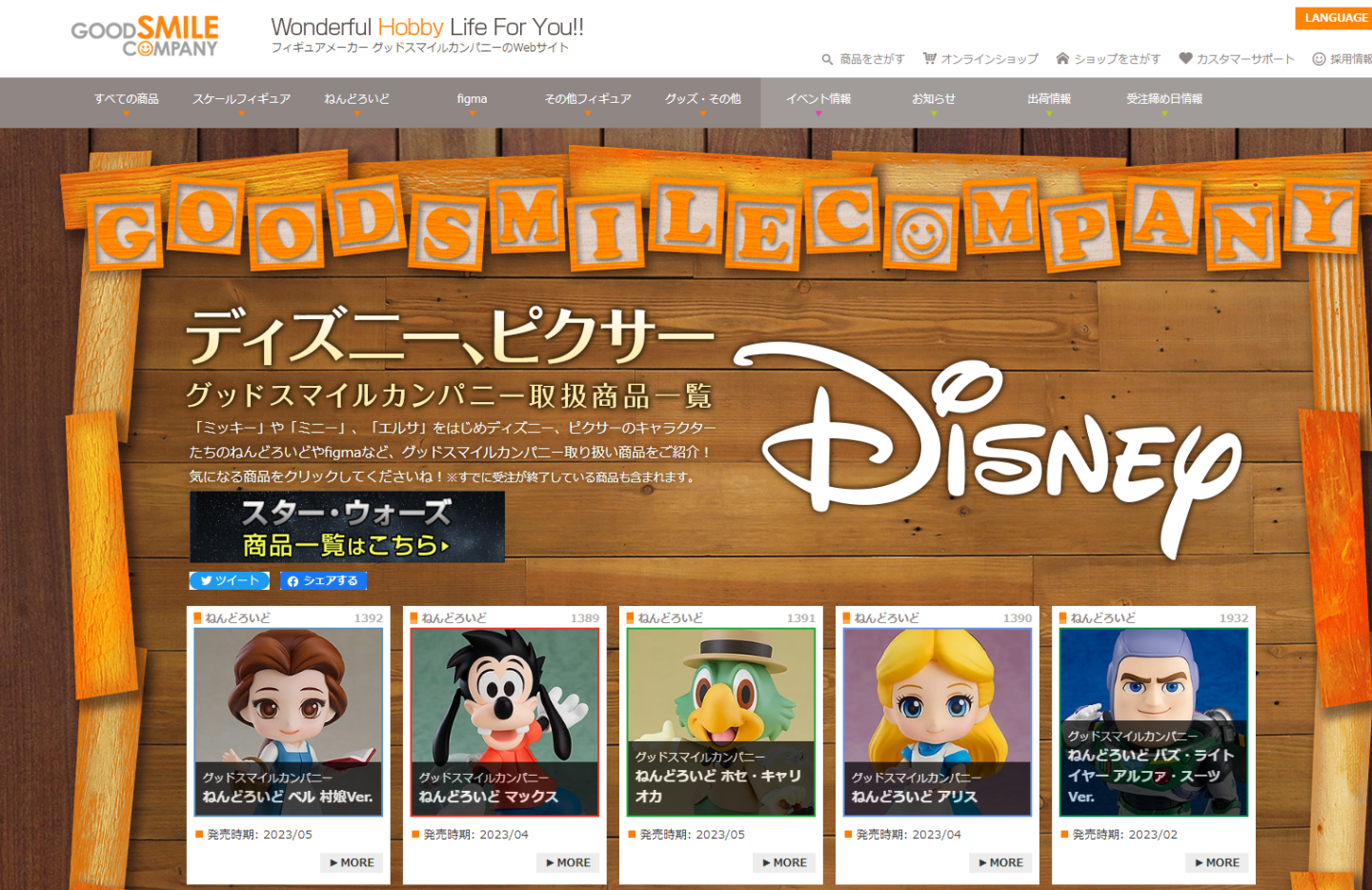Open the figma navigation menu
The height and width of the screenshot is (890, 1372).
coord(472,99)
